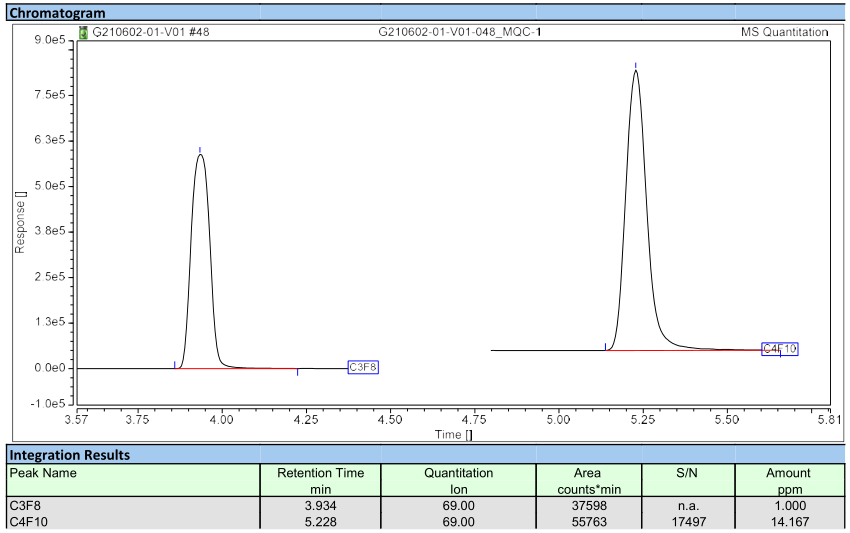Select the C4F10 peak label box
This screenshot has height=533, width=850.
click(780, 349)
